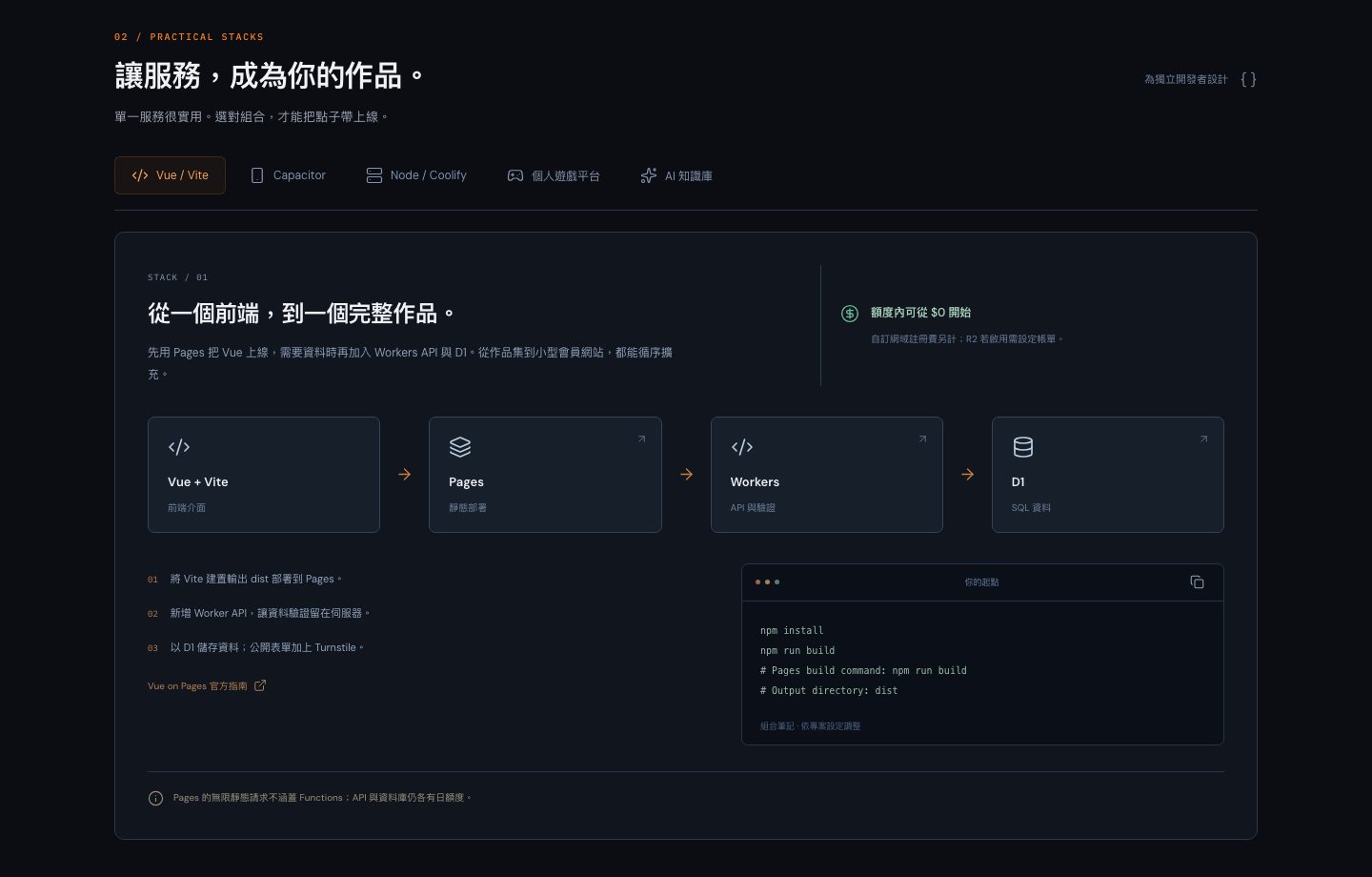Click the external link icon beside 官方指南
This screenshot has width=1372, height=877.
pos(260,685)
